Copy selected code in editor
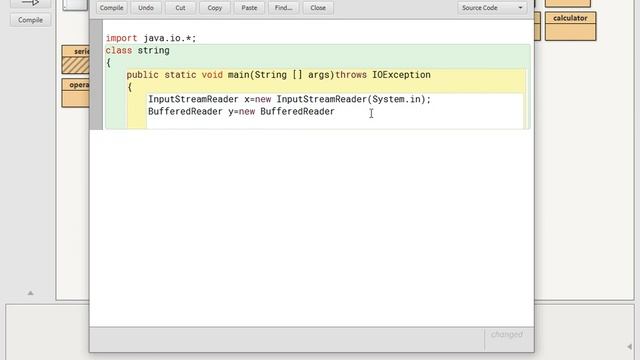Image resolution: width=640 pixels, height=360 pixels. 215,8
